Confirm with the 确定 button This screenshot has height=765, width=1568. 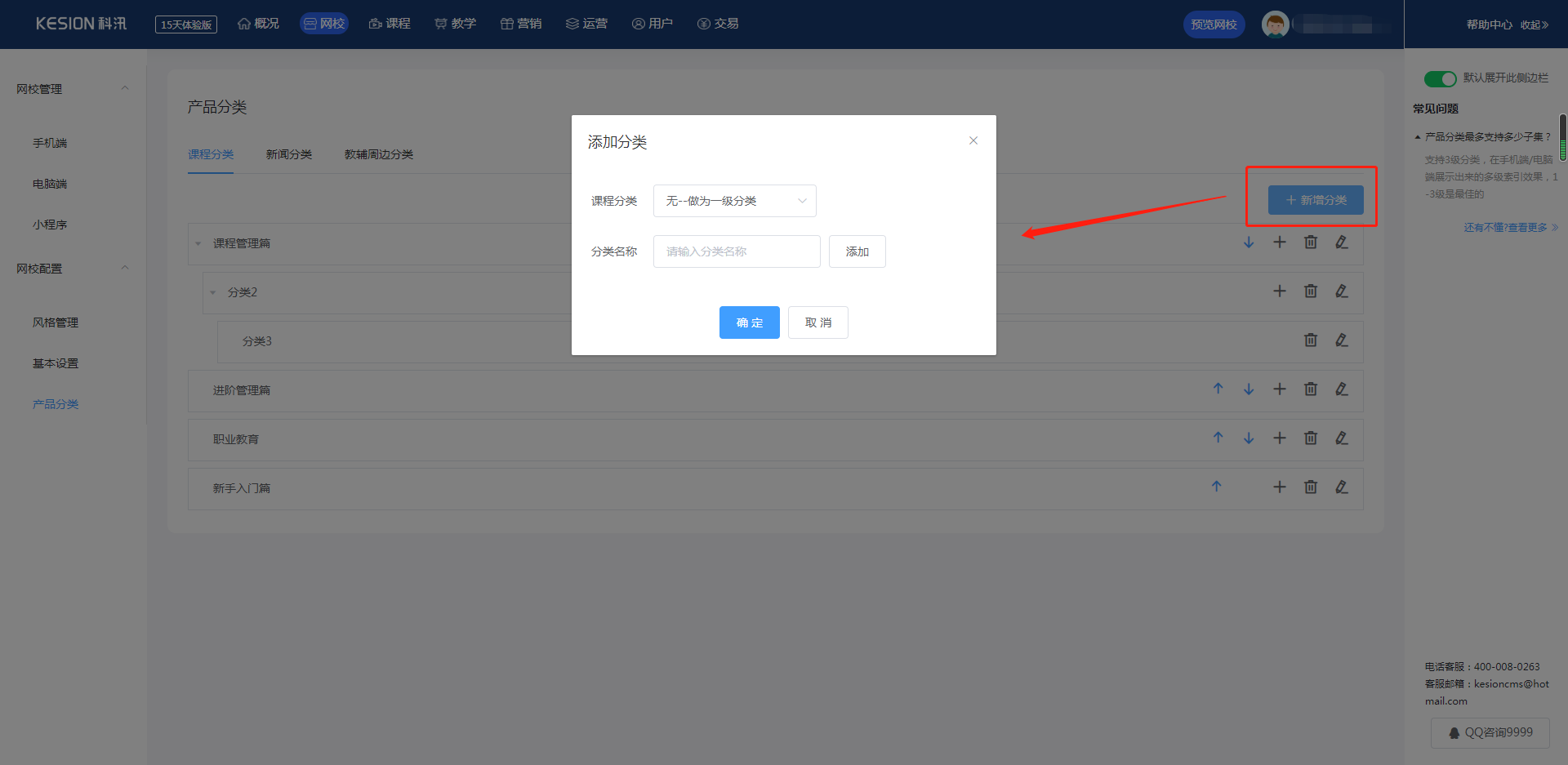pos(750,322)
